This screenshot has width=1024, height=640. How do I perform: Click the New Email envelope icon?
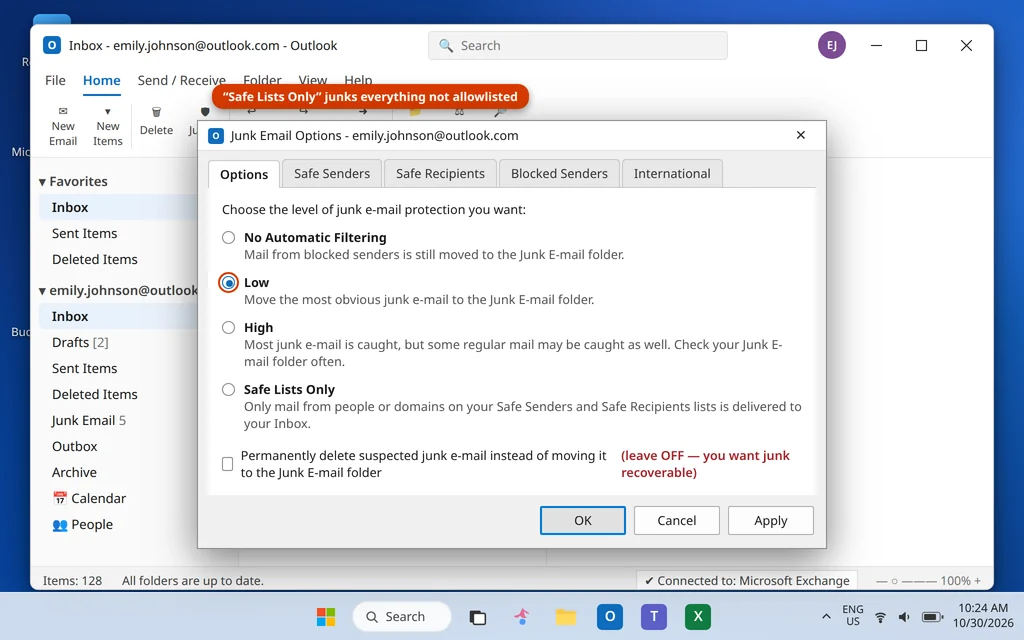coord(63,111)
